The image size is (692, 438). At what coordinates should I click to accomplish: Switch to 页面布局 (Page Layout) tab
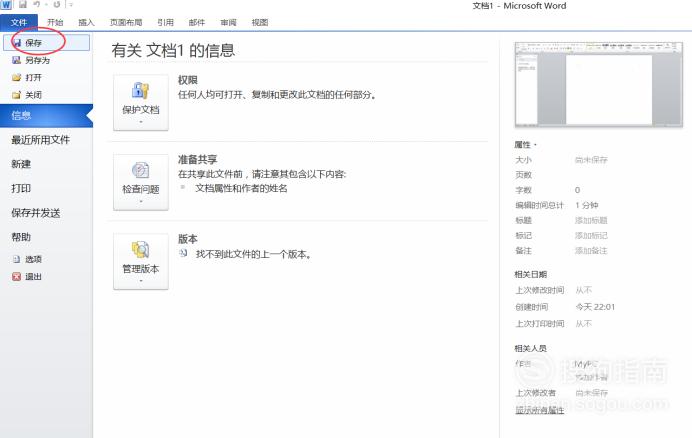(126, 23)
